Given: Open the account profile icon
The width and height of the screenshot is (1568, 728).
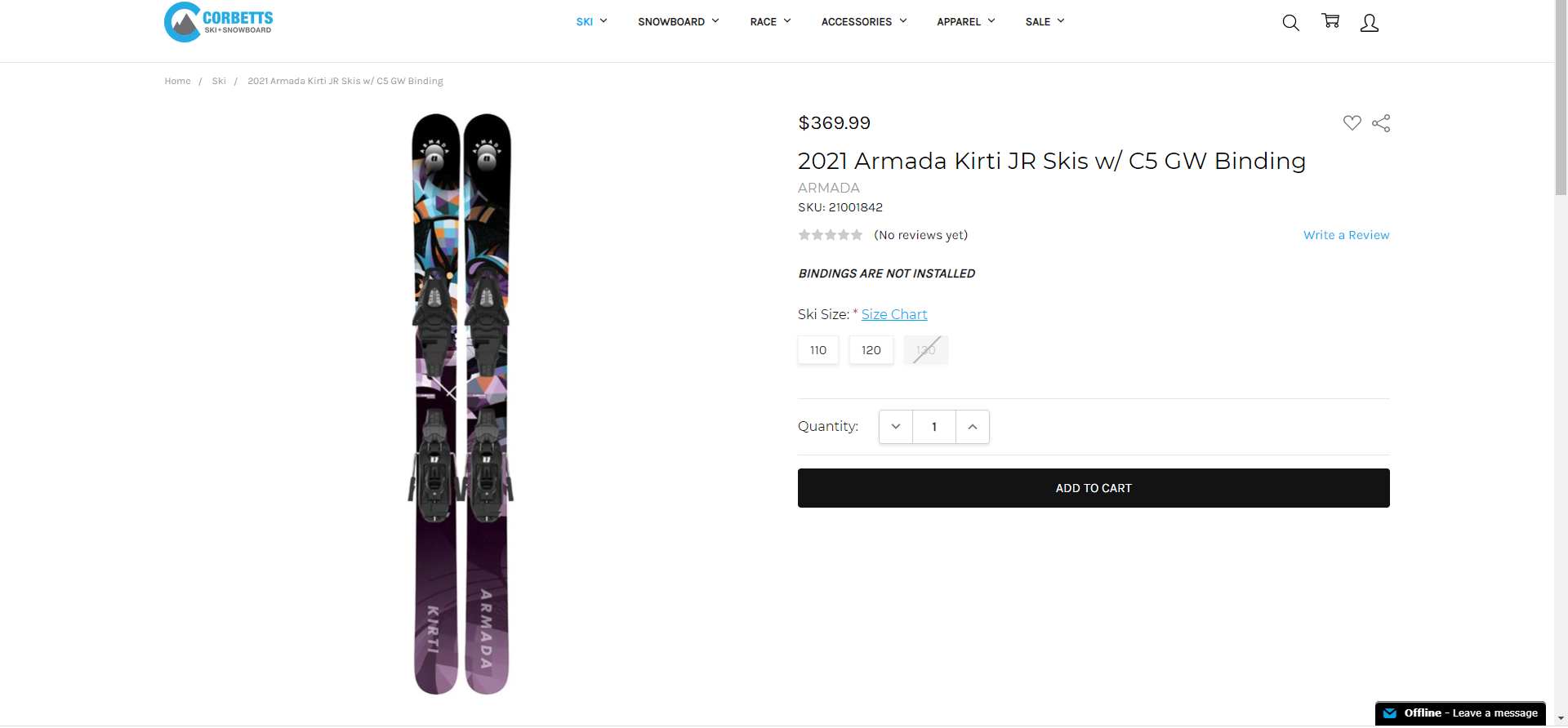Looking at the screenshot, I should pos(1369,23).
